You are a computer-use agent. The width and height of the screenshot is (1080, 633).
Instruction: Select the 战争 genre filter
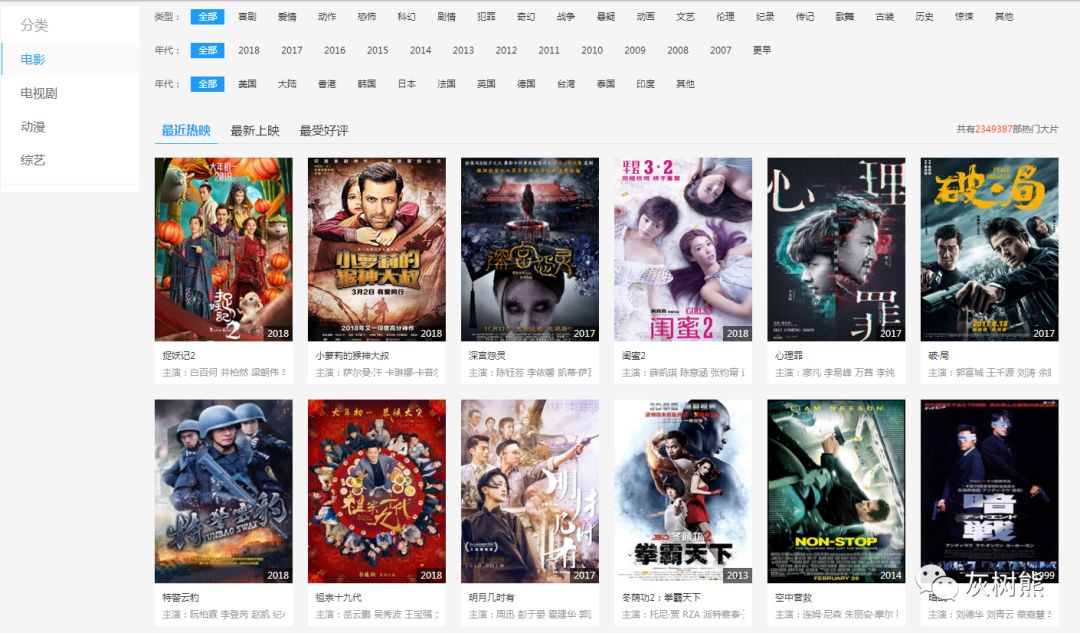[566, 17]
